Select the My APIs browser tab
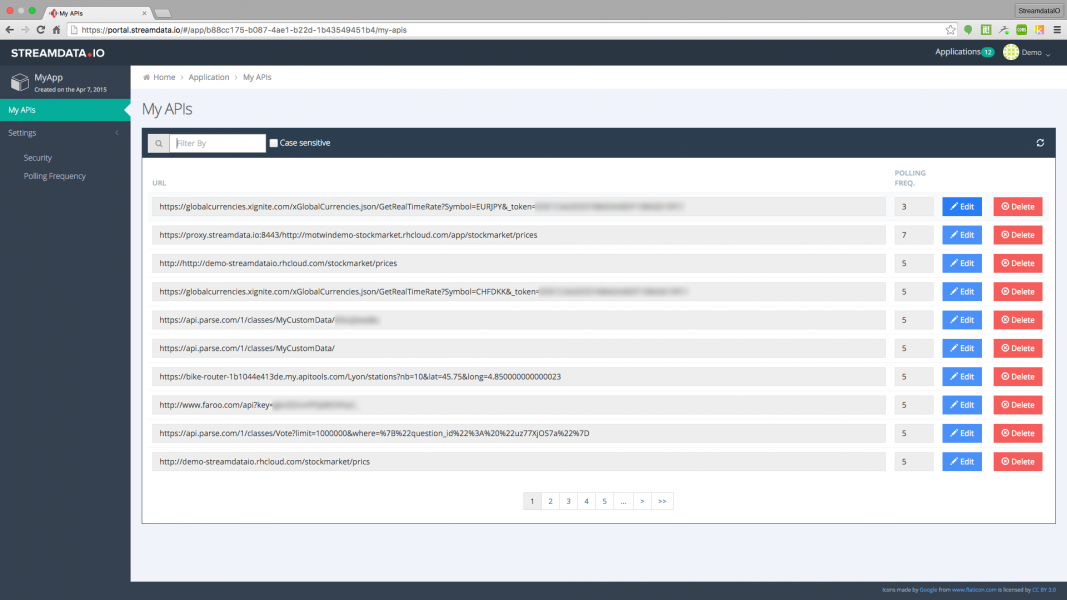The image size is (1067, 600). [97, 13]
